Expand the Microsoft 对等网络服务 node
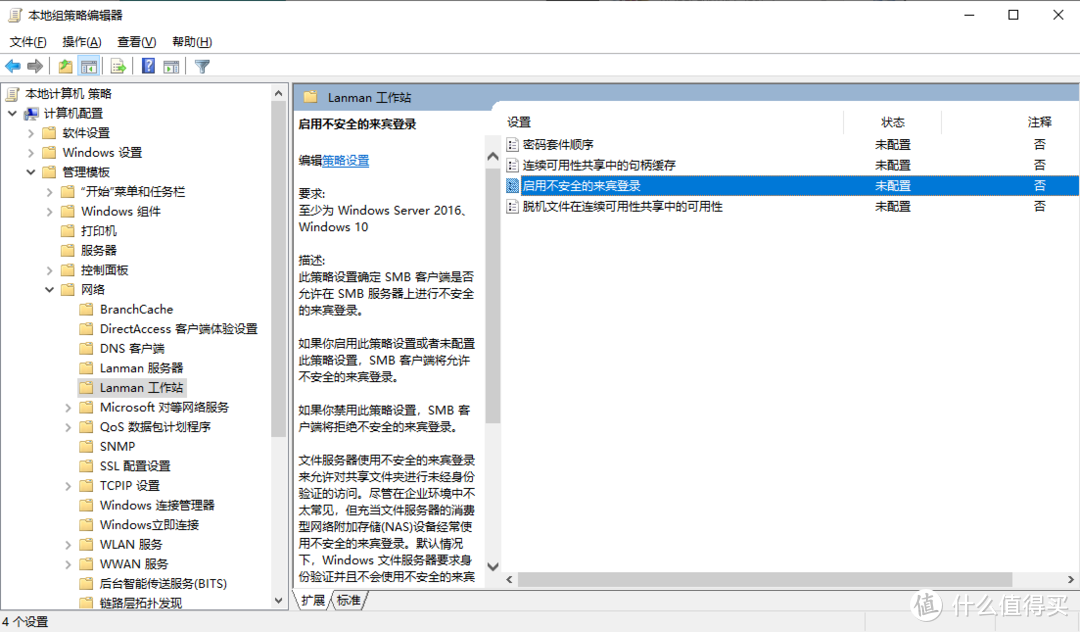Viewport: 1080px width, 632px height. [67, 407]
